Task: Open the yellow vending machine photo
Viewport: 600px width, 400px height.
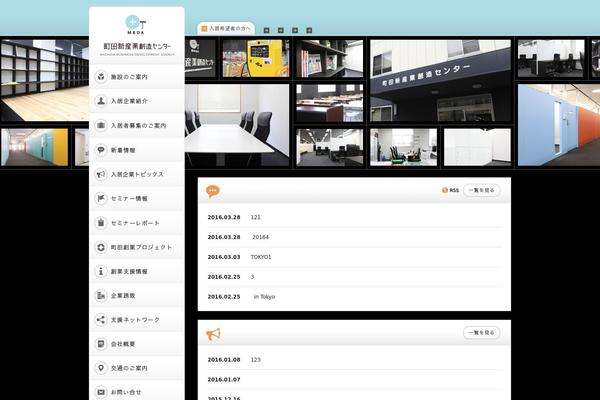Action: pos(256,59)
